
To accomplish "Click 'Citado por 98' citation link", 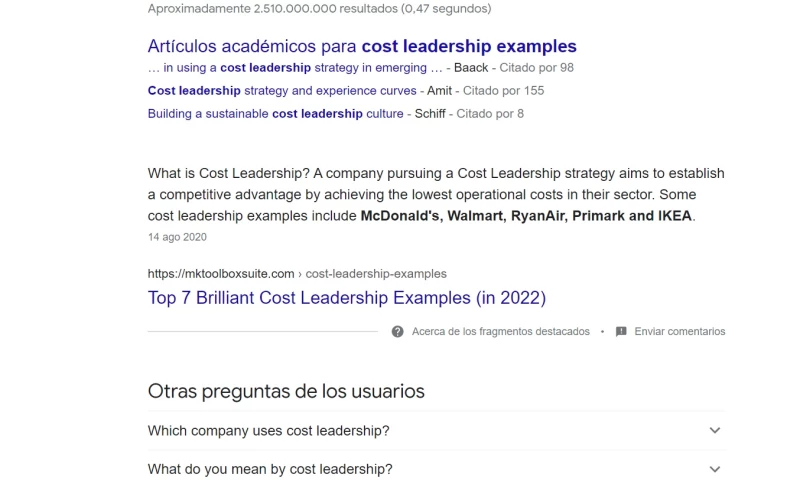I will (x=538, y=68).
